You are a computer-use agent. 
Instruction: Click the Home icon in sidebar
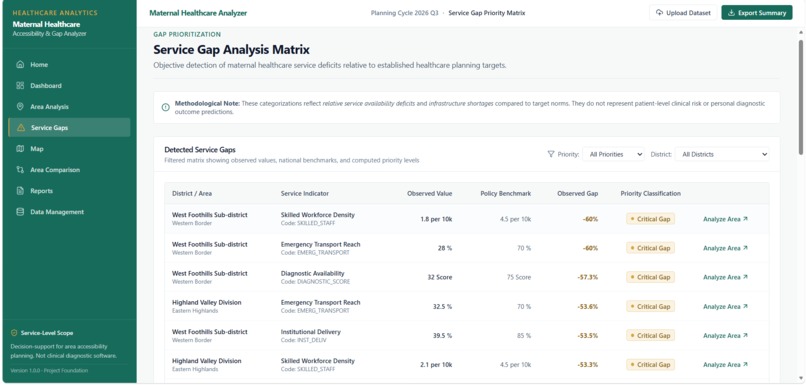coord(20,65)
